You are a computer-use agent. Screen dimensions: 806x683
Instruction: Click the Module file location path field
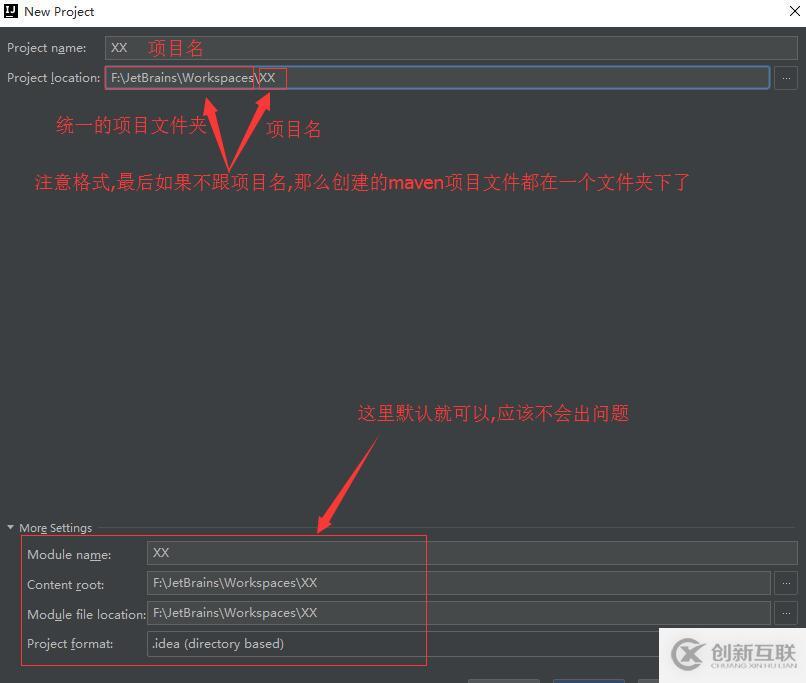(300, 614)
